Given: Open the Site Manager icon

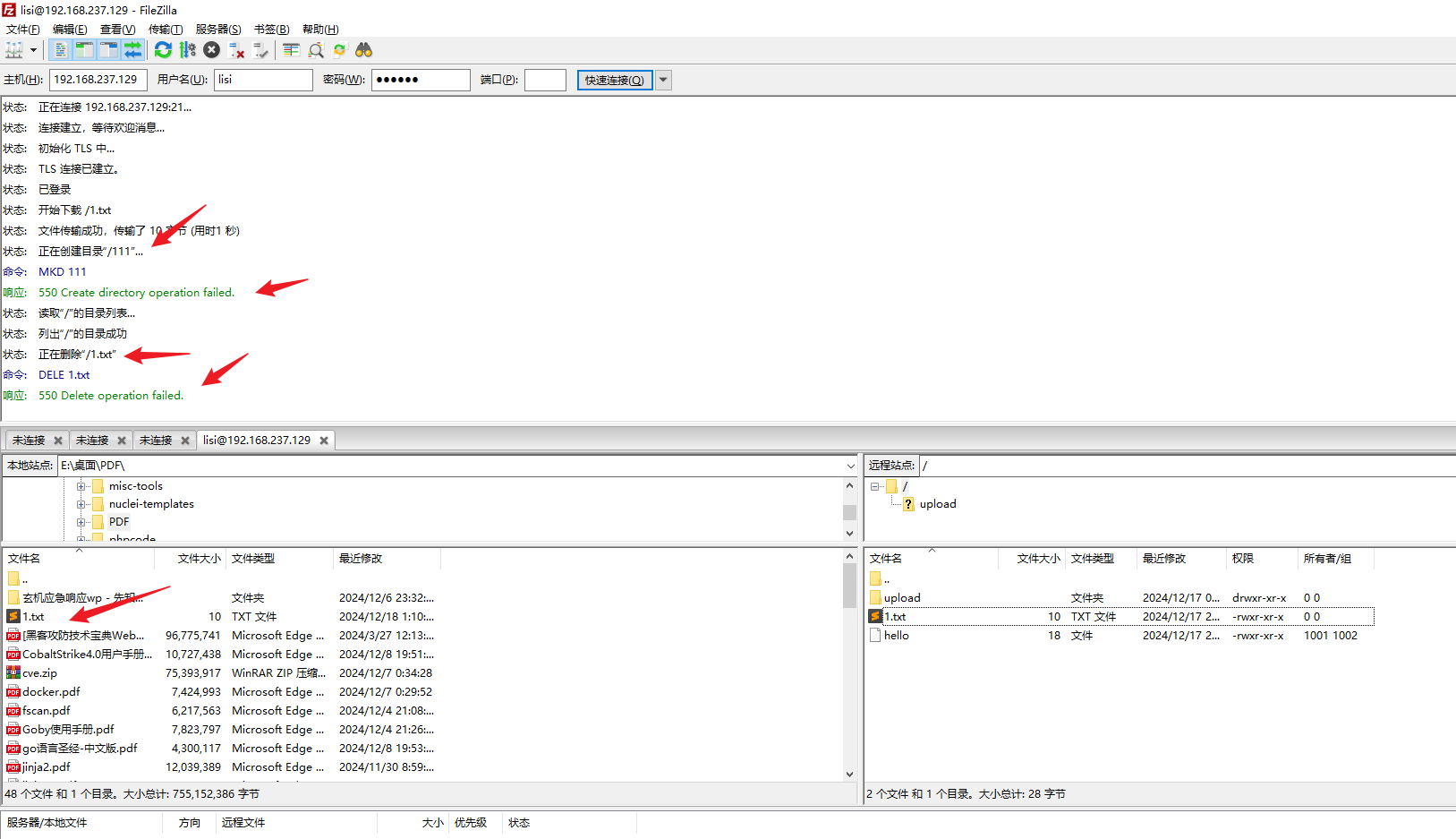Looking at the screenshot, I should coord(14,50).
